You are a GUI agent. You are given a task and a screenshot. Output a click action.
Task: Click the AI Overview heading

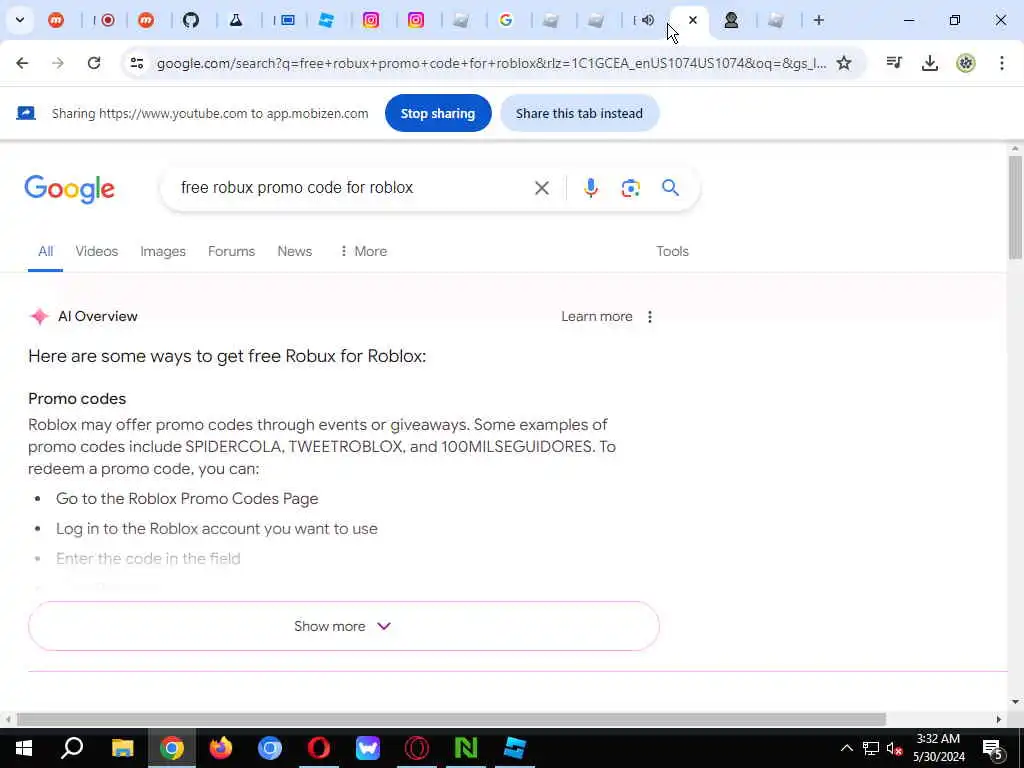pyautogui.click(x=97, y=317)
